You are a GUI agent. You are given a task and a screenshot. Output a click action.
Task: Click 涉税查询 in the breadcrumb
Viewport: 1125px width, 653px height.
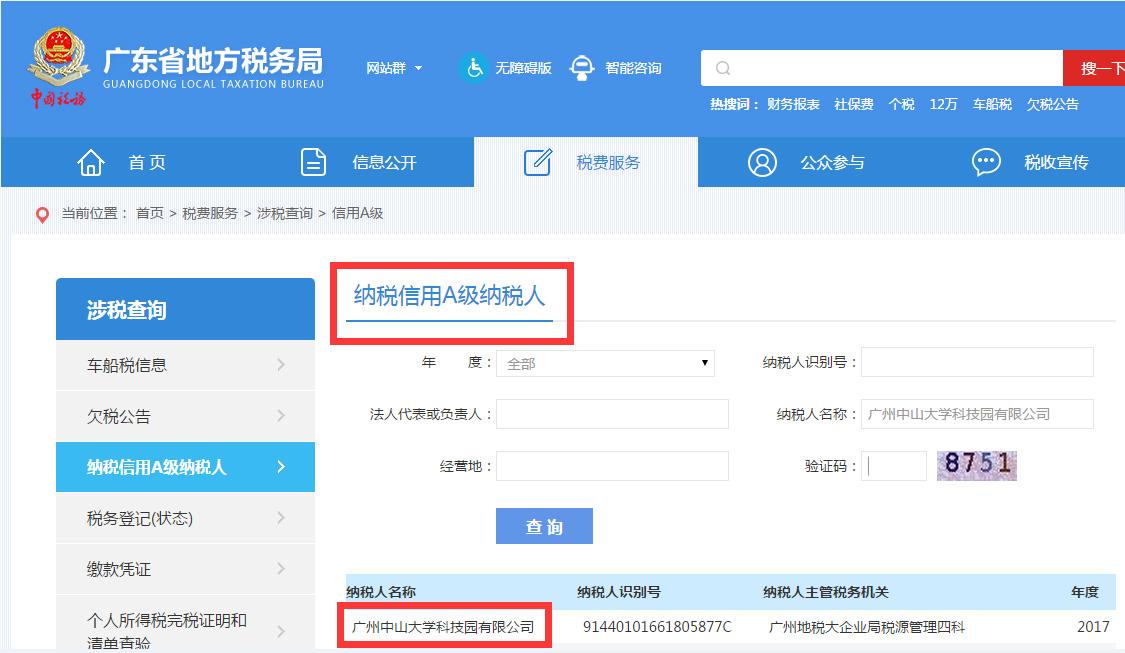285,214
